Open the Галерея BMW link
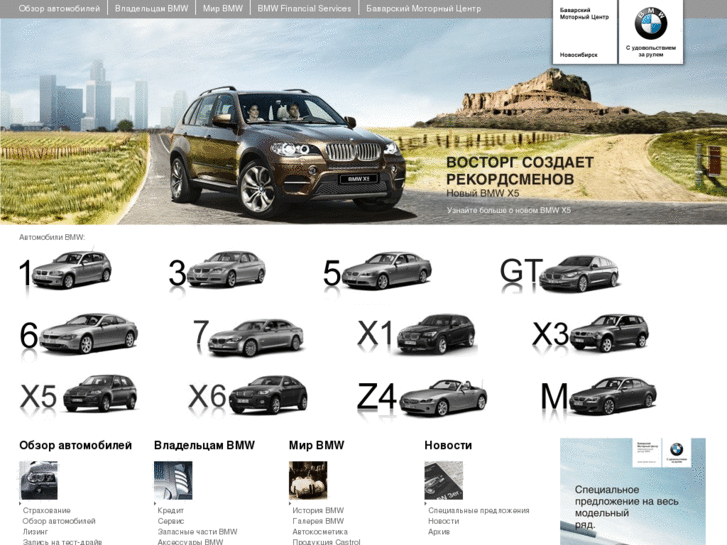 click(318, 521)
